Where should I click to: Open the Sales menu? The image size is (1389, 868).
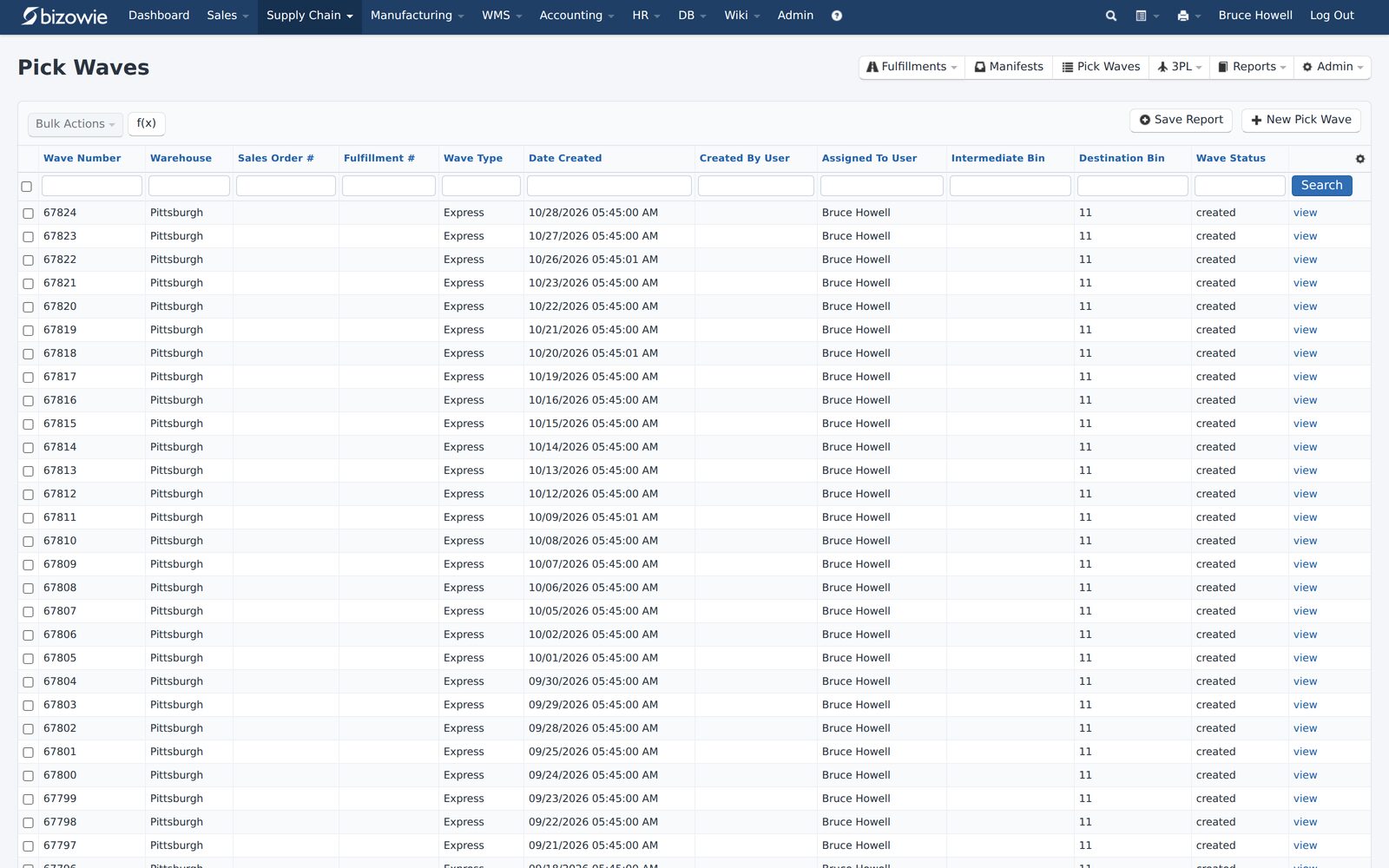227,16
